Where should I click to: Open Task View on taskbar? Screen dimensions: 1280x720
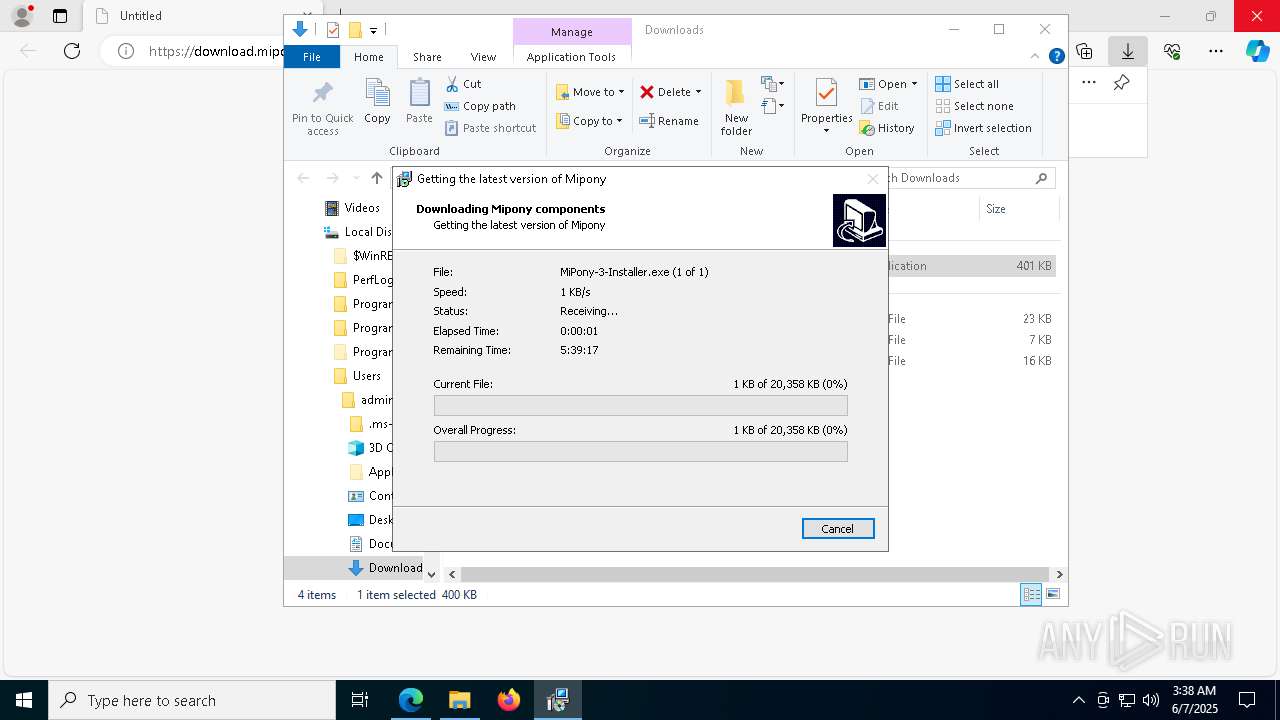pos(360,700)
